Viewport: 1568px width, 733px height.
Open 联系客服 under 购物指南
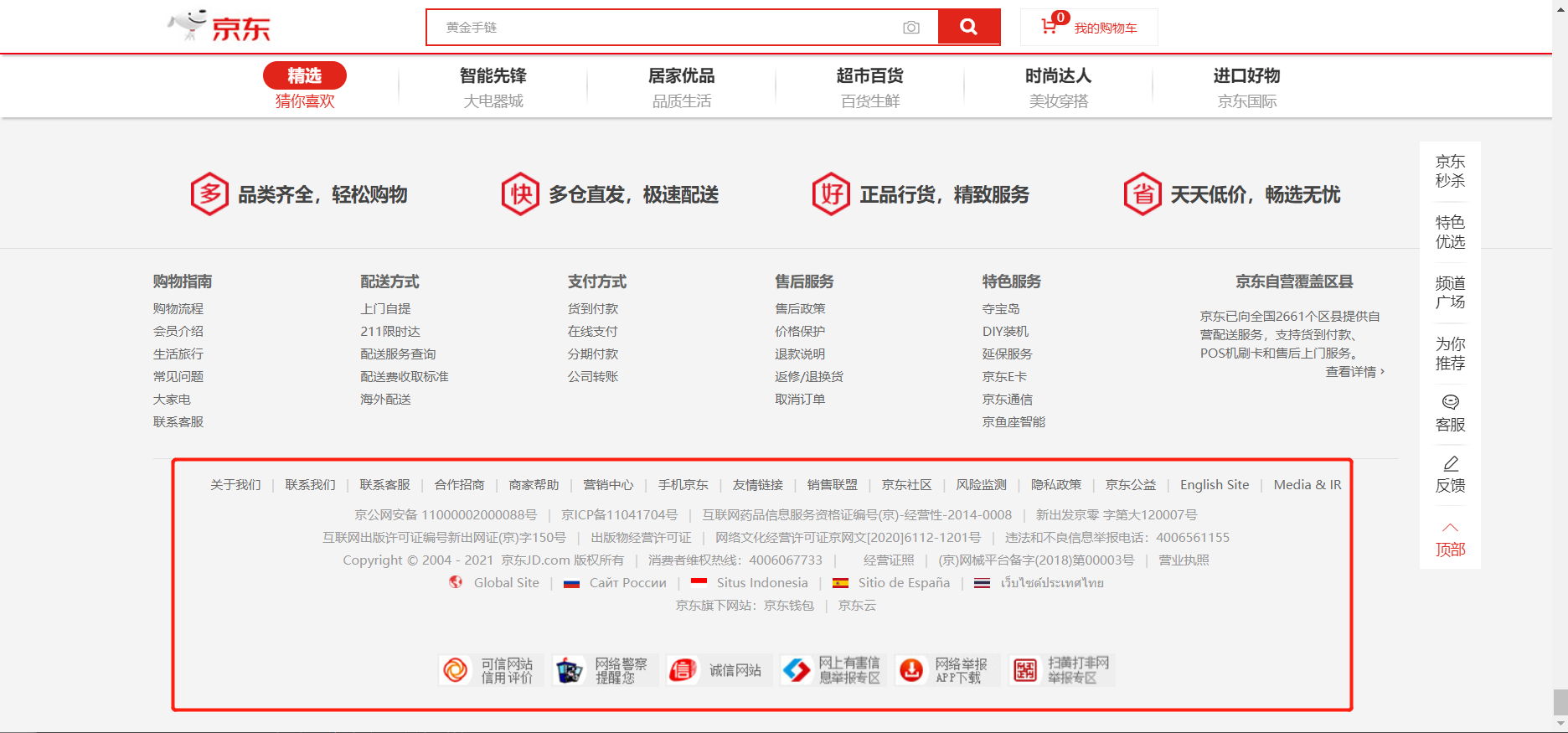click(x=178, y=422)
